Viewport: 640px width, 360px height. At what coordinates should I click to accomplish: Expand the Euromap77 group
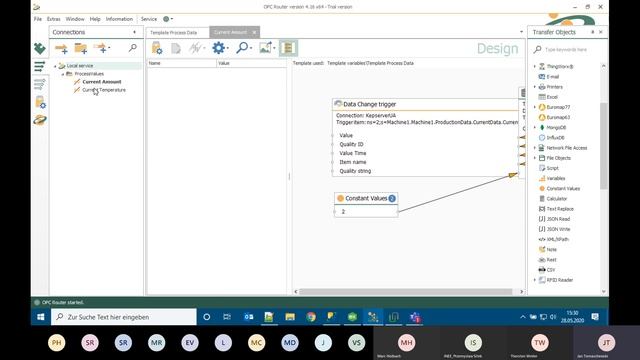click(535, 107)
